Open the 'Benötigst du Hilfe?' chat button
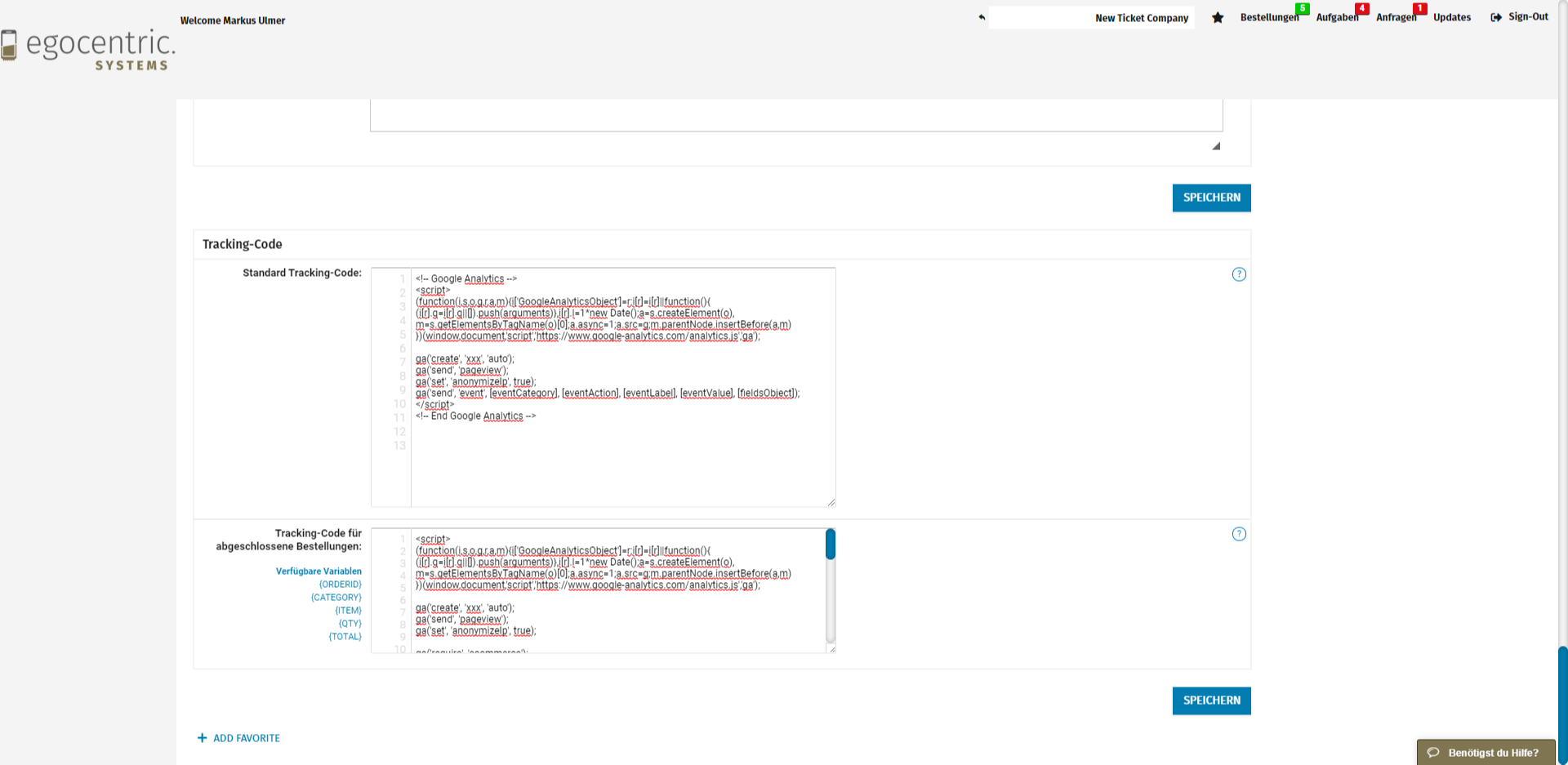 1486,752
